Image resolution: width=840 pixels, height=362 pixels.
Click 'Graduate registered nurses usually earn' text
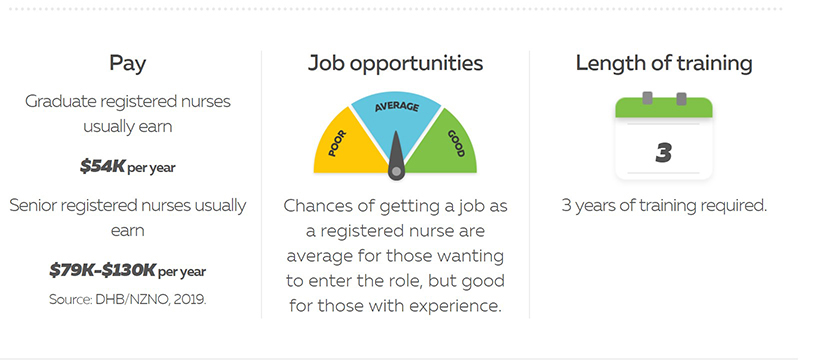coord(128,114)
